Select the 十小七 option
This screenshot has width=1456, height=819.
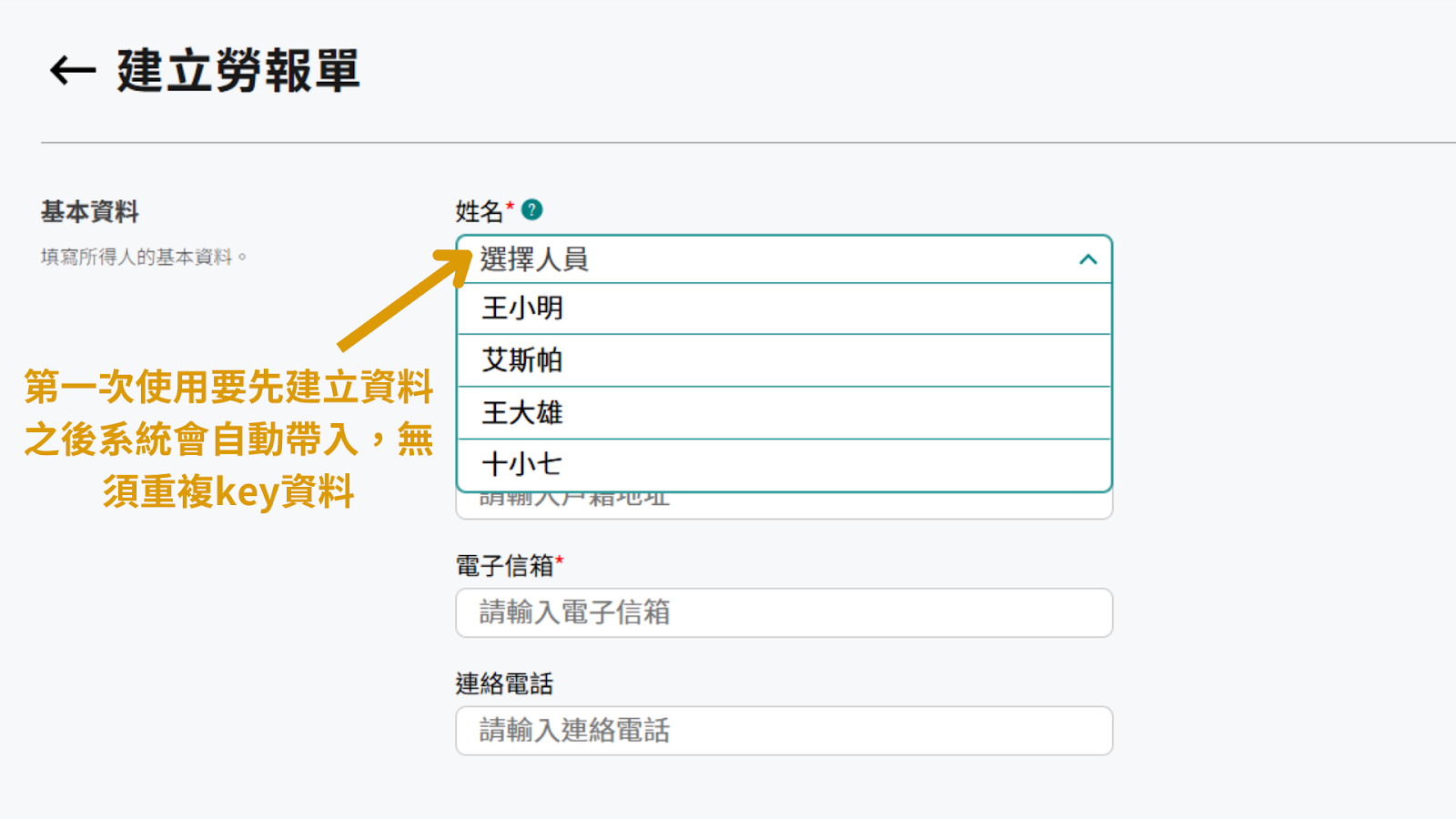tap(784, 465)
